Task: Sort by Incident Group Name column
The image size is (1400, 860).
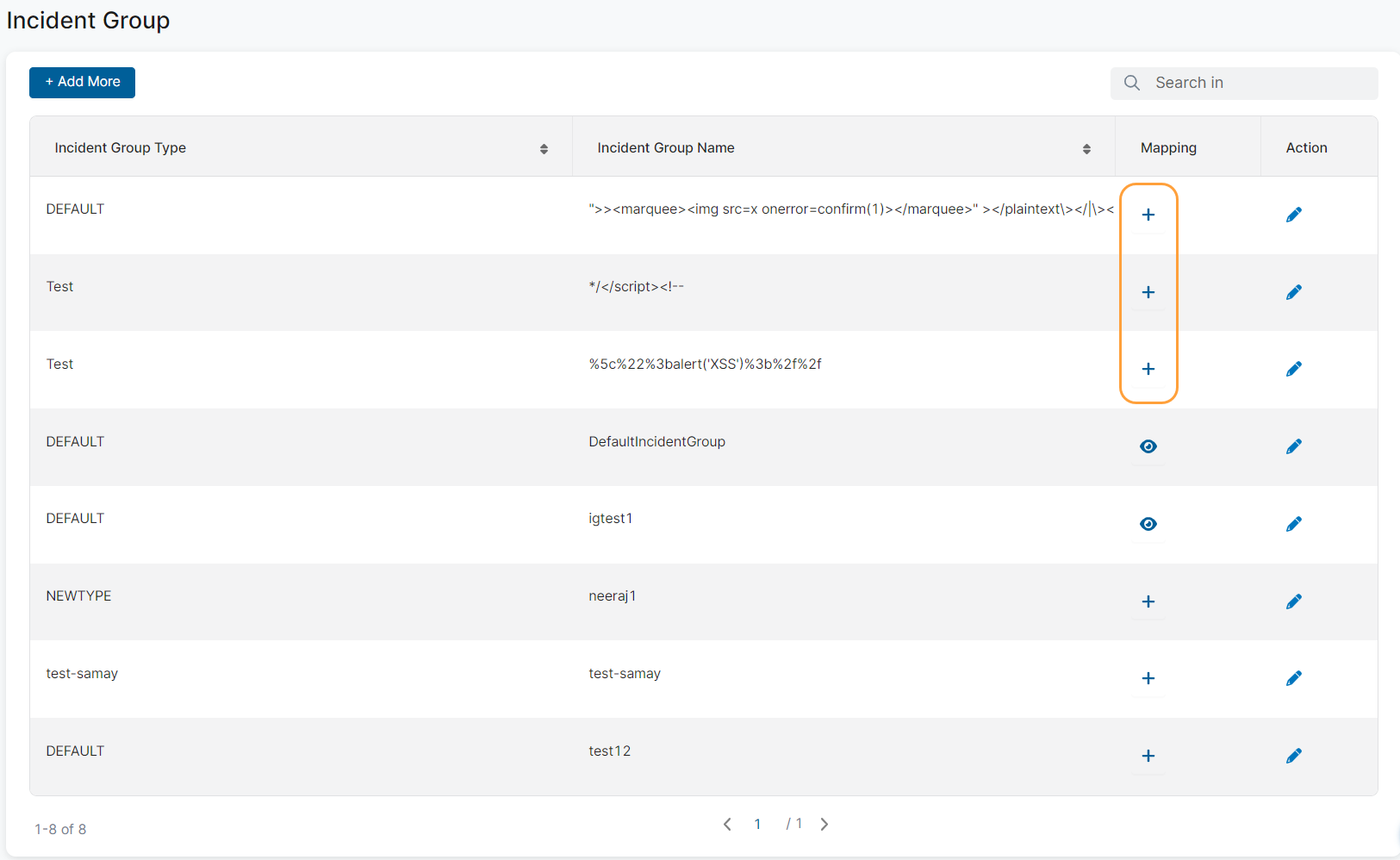Action: [1086, 148]
